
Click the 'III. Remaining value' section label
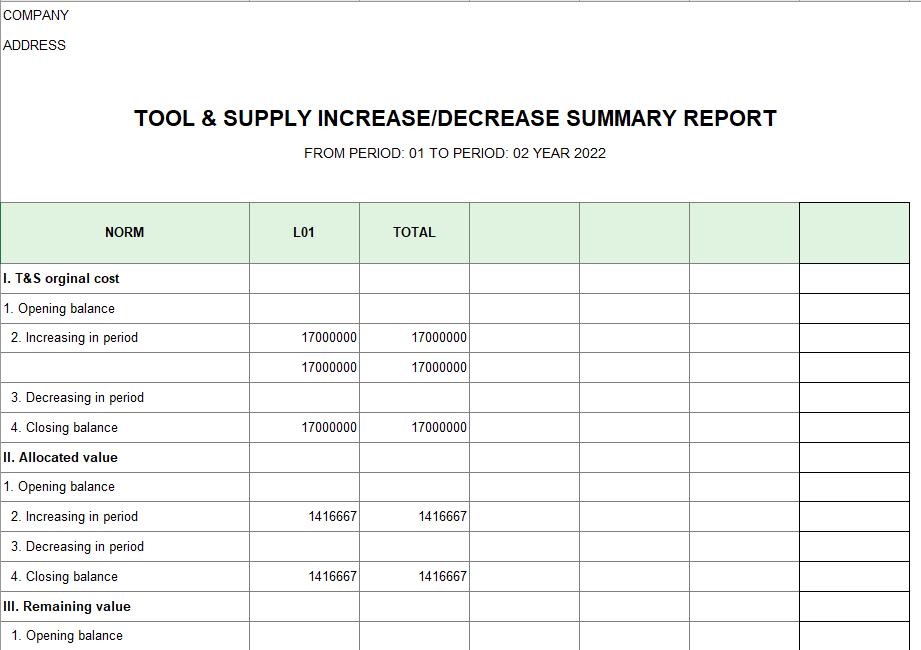pos(67,606)
